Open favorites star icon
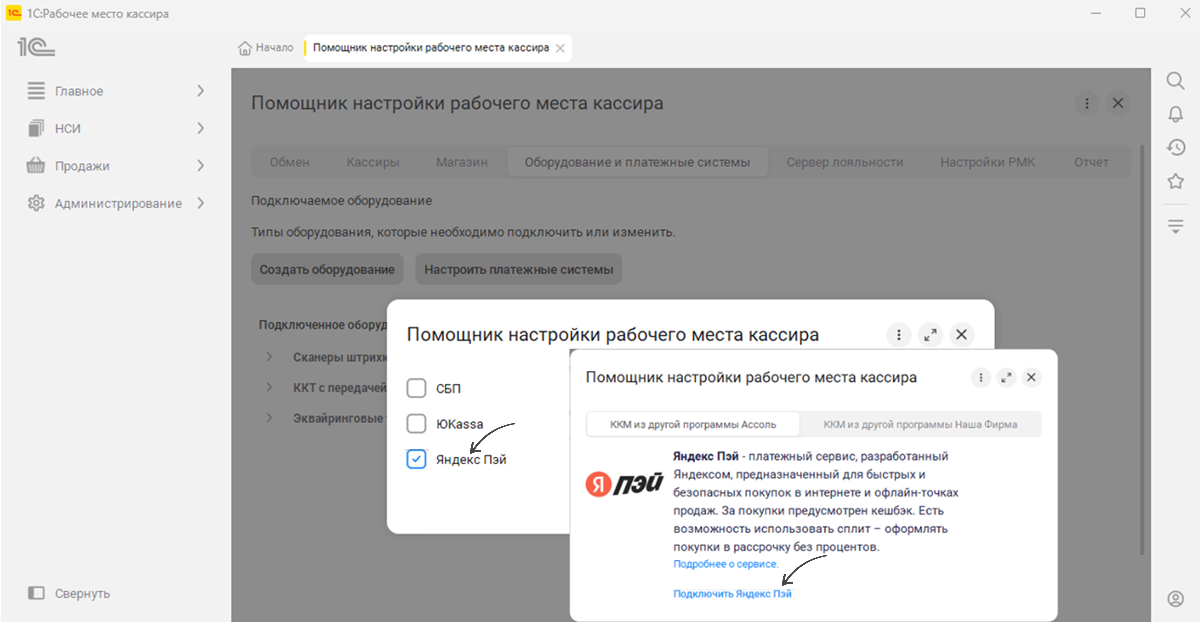 [x=1176, y=181]
